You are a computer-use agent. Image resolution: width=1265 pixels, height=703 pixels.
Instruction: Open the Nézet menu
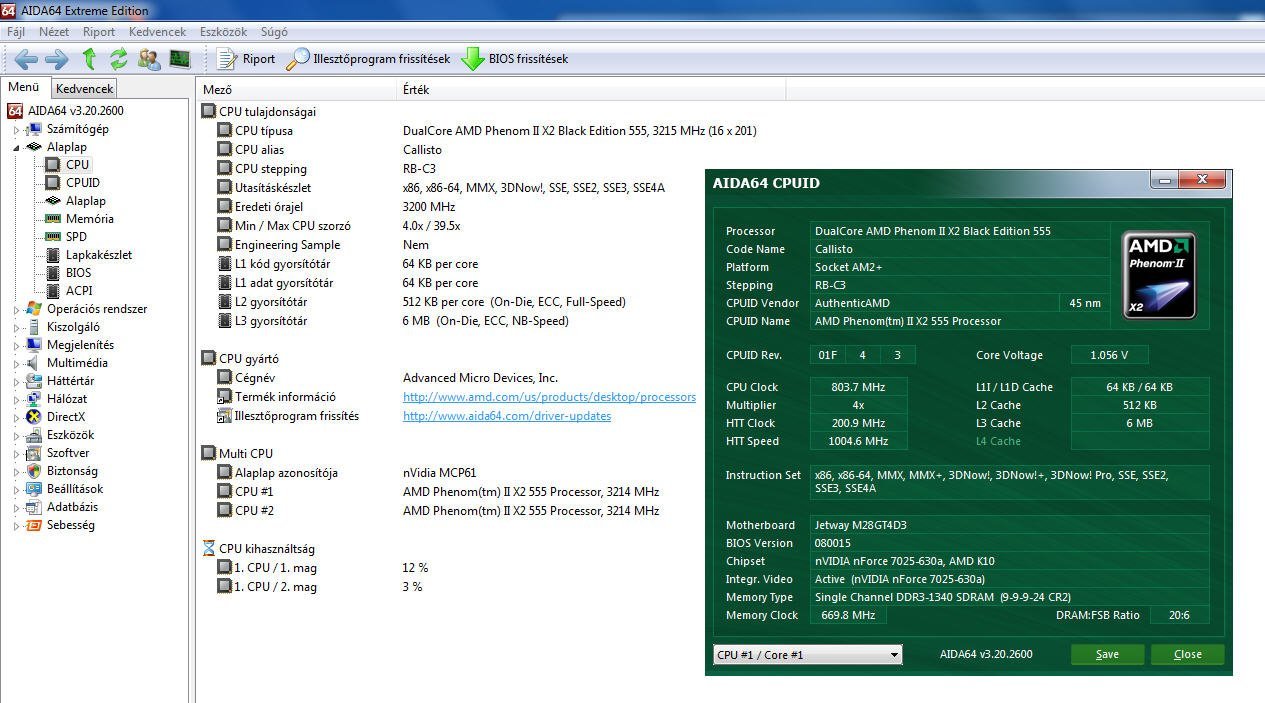(54, 32)
